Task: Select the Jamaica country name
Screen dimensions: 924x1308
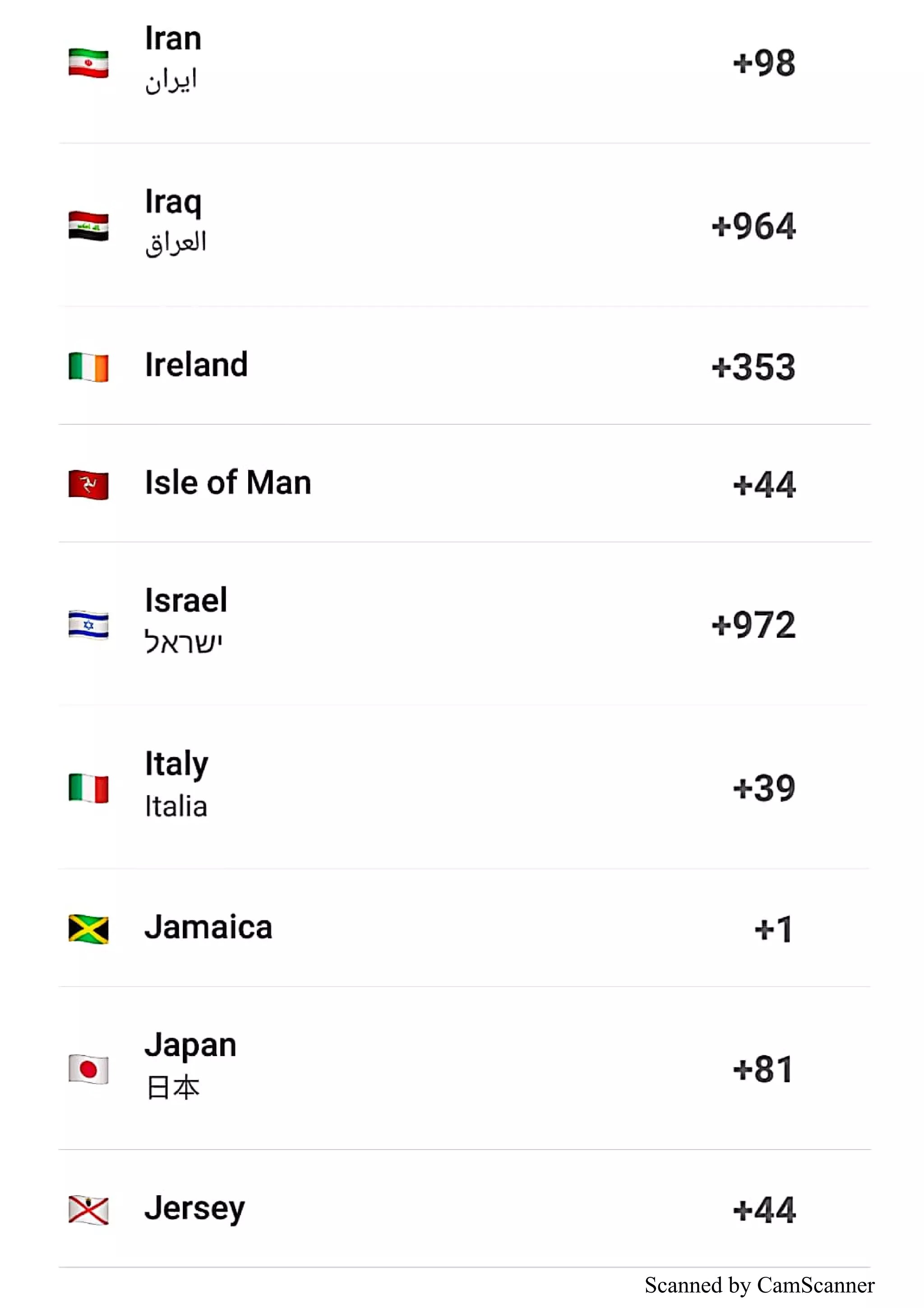Action: click(208, 928)
